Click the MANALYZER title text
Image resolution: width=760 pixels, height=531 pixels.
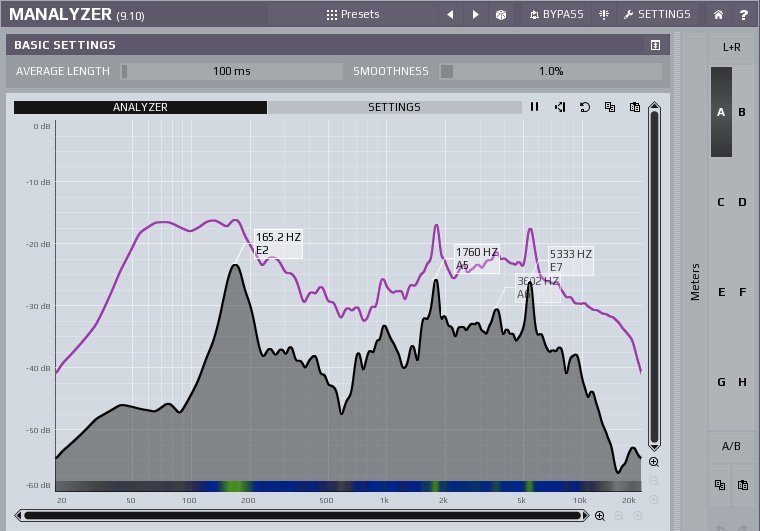coord(61,15)
